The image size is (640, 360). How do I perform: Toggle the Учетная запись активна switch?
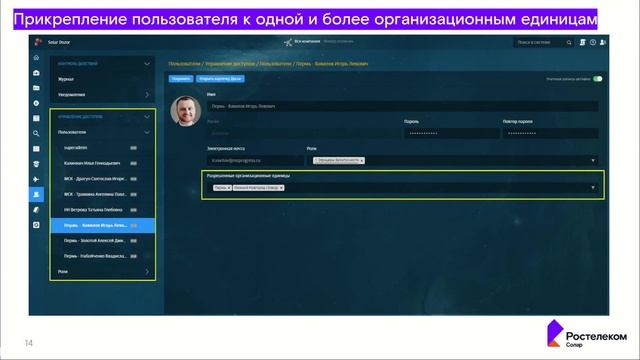[598, 79]
